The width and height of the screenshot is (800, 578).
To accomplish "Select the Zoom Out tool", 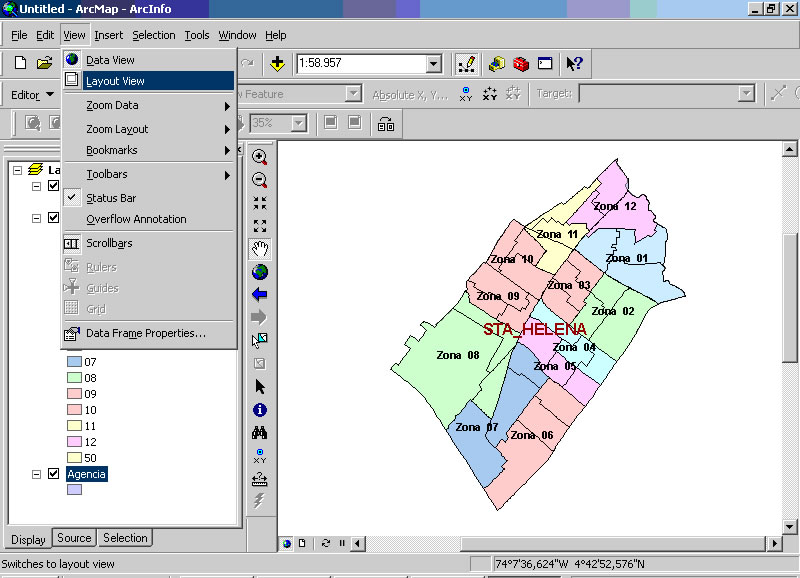I will point(260,180).
